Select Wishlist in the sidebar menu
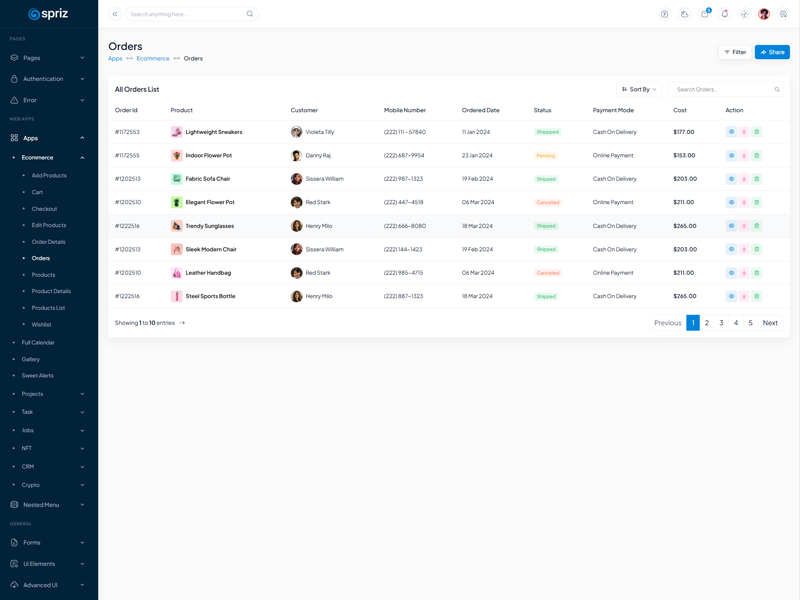The width and height of the screenshot is (800, 600). [x=41, y=325]
